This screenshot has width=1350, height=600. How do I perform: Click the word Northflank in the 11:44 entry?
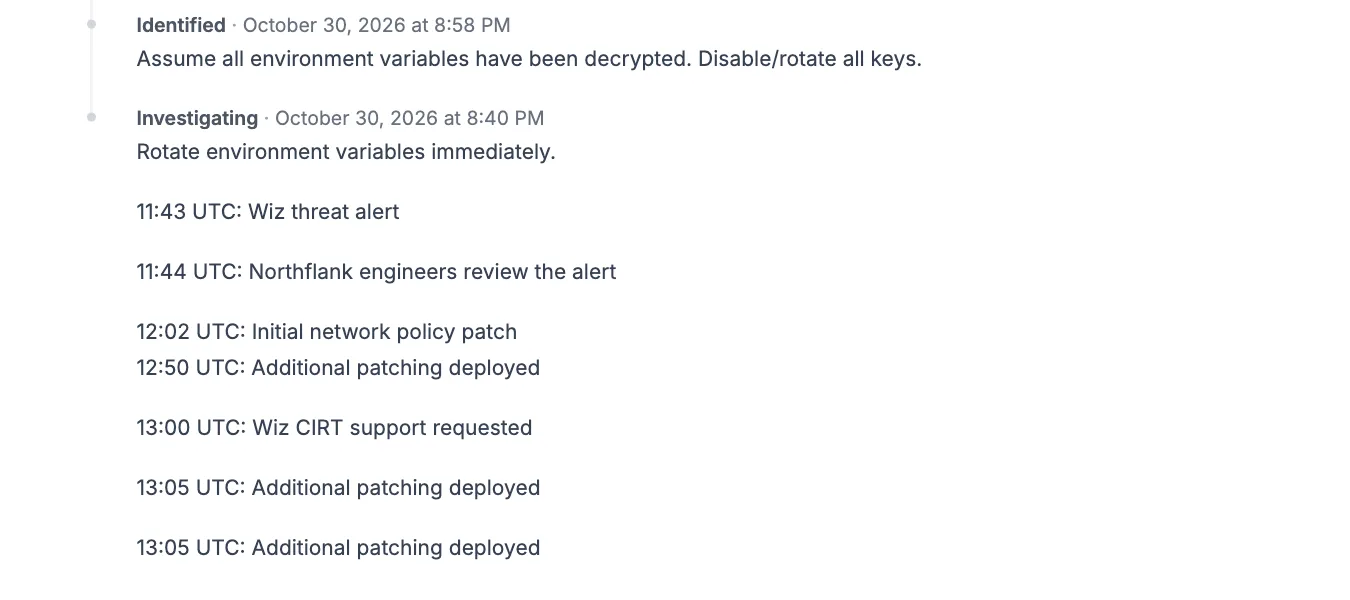pyautogui.click(x=299, y=272)
